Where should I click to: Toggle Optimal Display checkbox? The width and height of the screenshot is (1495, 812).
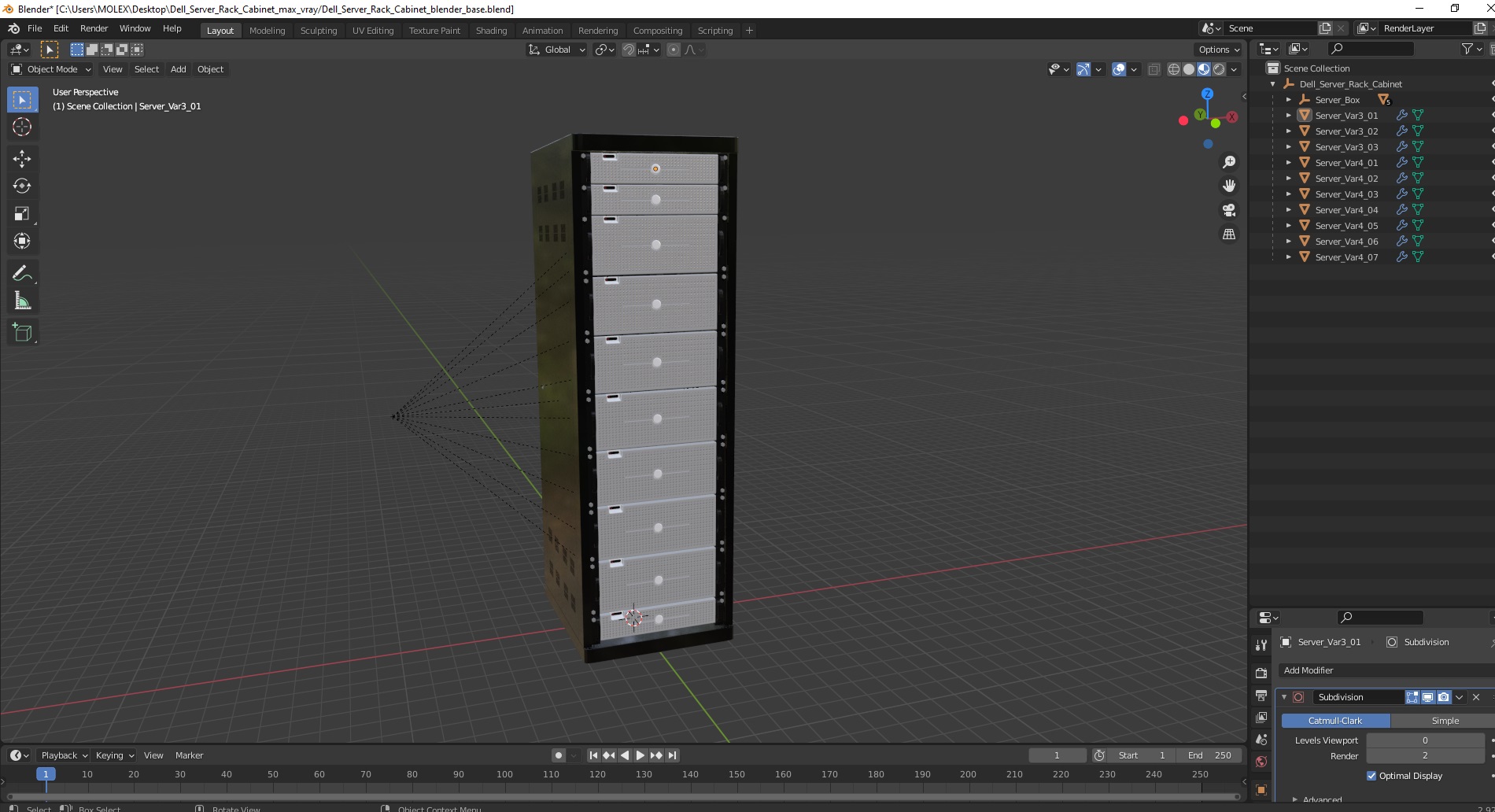coord(1371,776)
